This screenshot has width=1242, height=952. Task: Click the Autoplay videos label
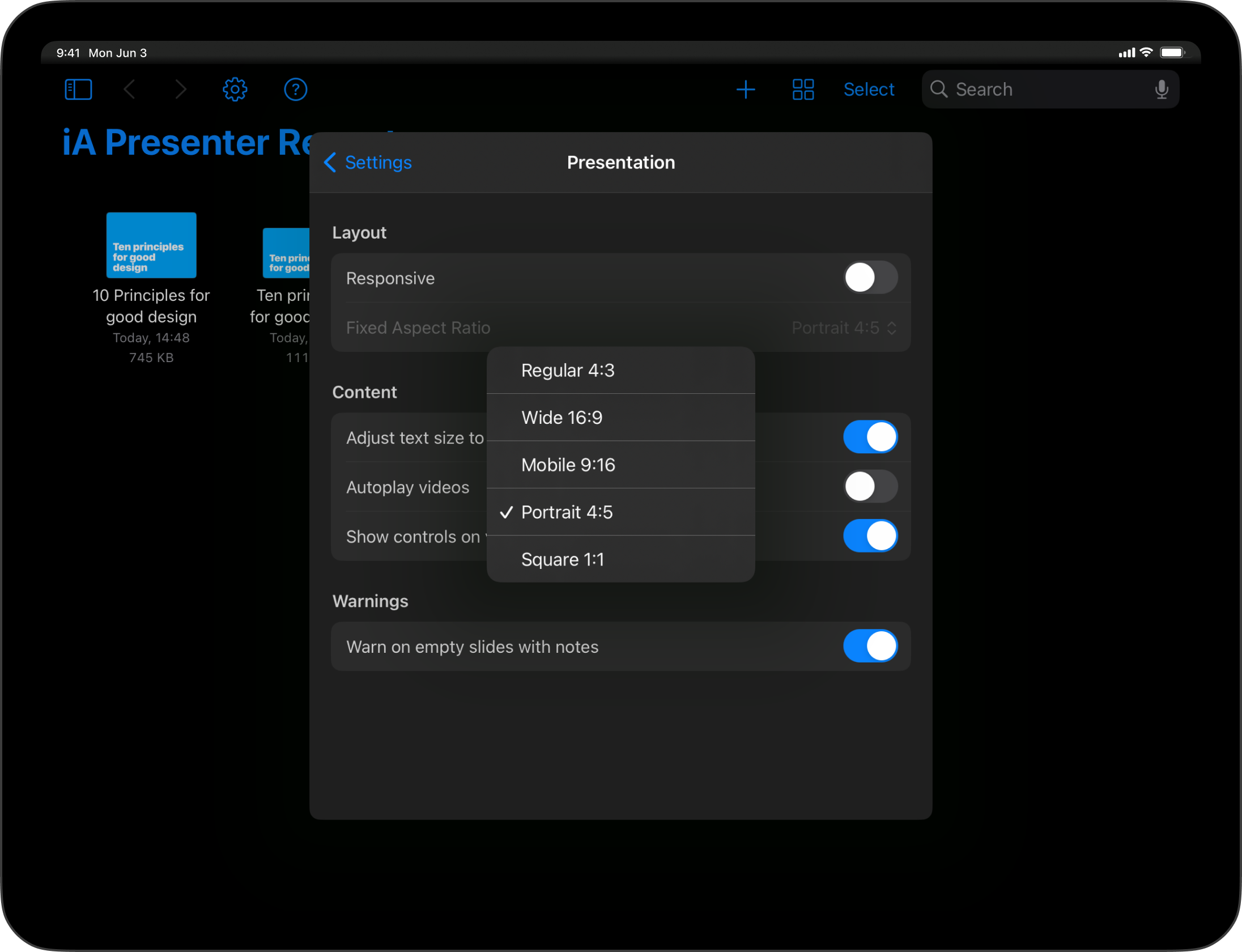(x=408, y=487)
